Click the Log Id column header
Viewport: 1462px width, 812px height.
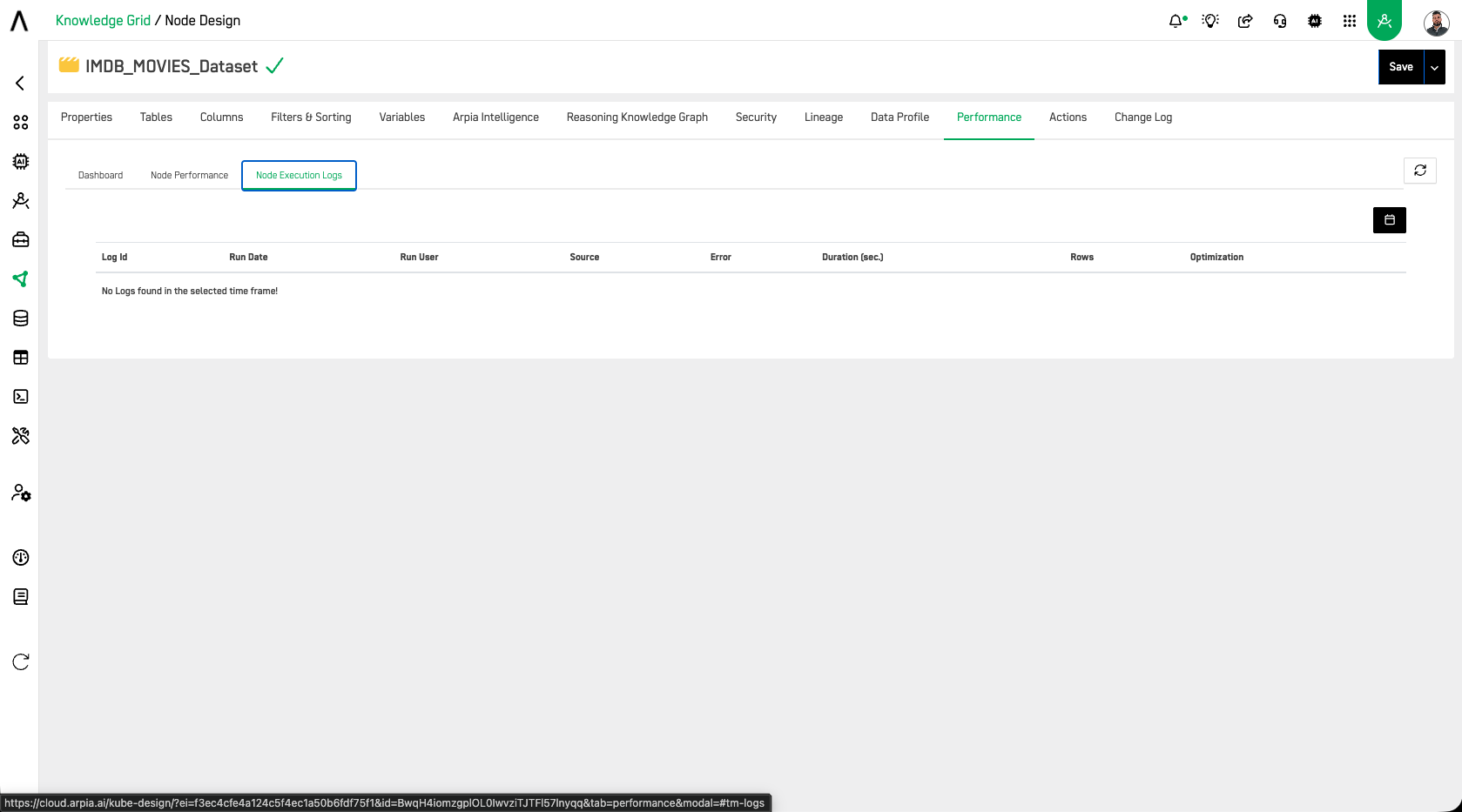(x=114, y=258)
